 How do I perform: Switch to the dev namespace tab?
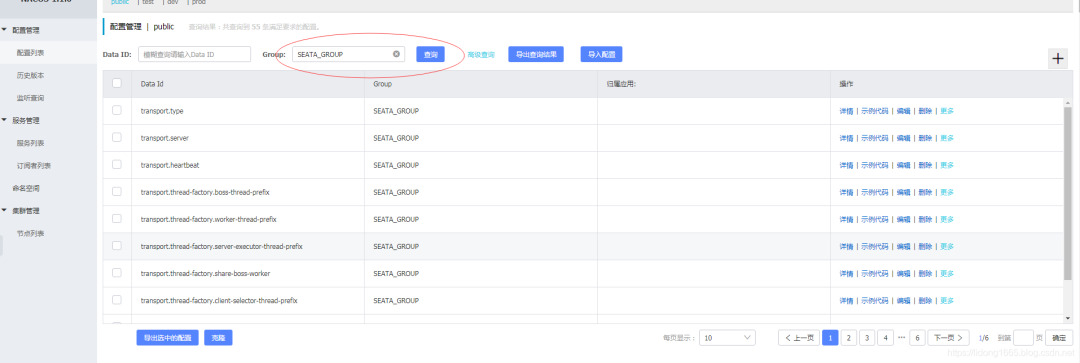(172, 3)
